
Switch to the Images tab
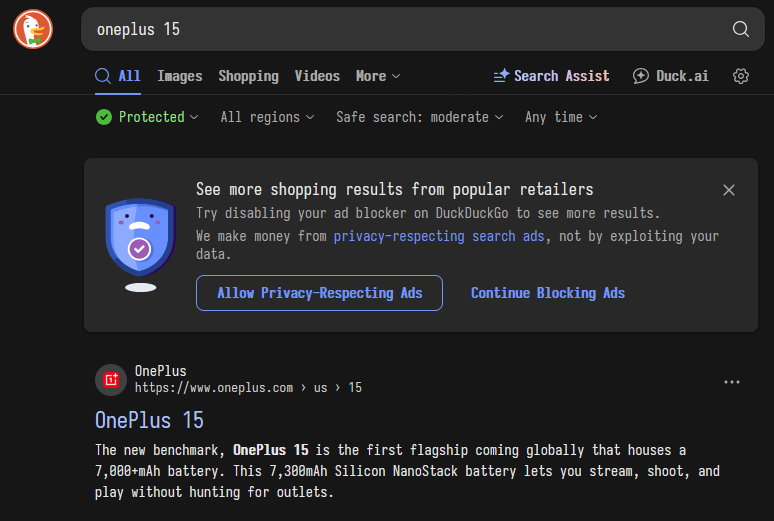click(180, 76)
